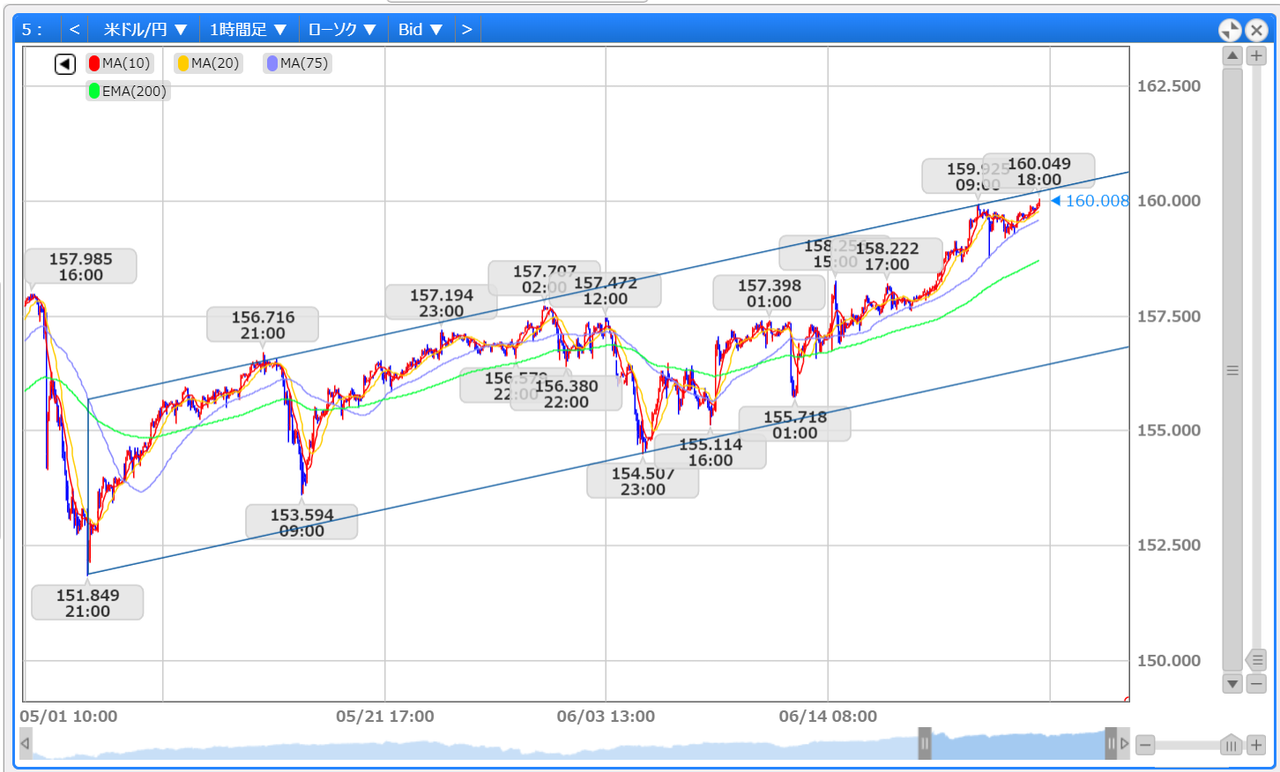
Task: Click the '+' zoom-in icon on the bottom time scale
Action: click(1256, 745)
